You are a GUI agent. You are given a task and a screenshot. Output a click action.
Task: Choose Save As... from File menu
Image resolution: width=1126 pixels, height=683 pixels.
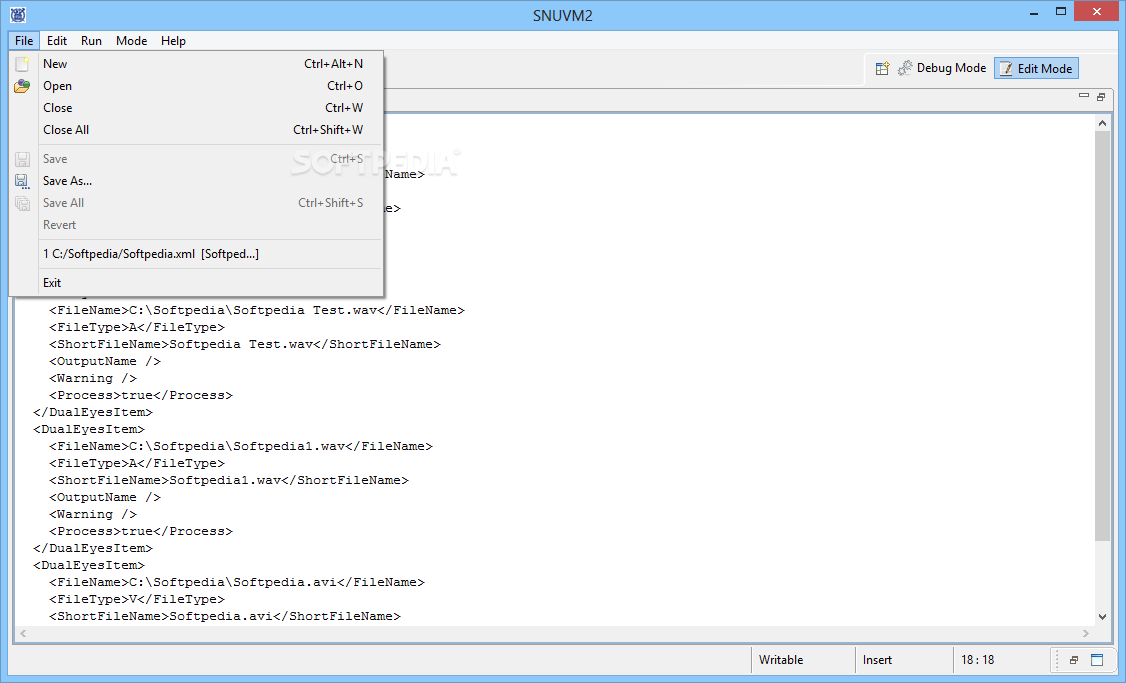[196, 181]
